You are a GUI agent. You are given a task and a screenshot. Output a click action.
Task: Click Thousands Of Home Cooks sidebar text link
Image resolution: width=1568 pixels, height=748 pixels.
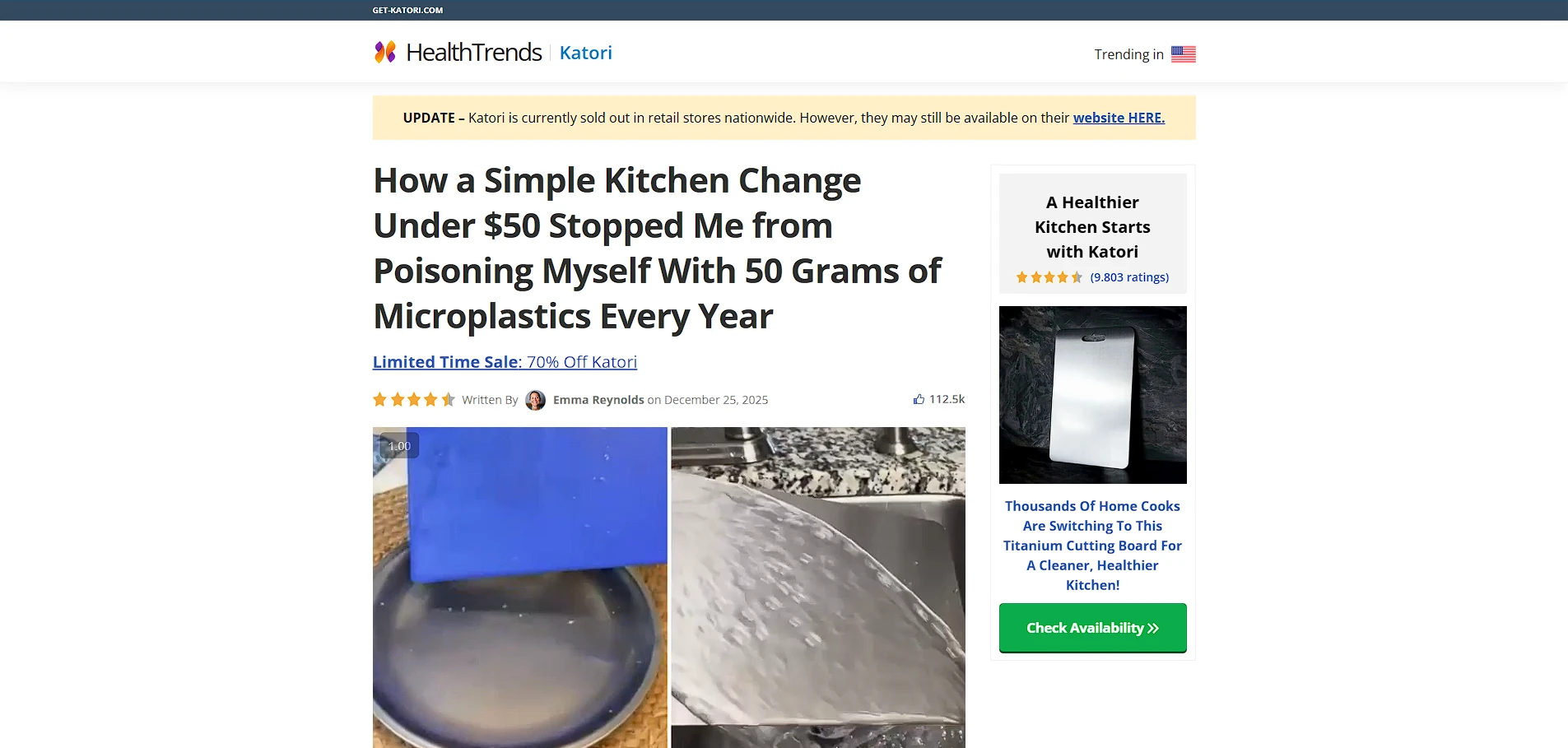pyautogui.click(x=1092, y=546)
